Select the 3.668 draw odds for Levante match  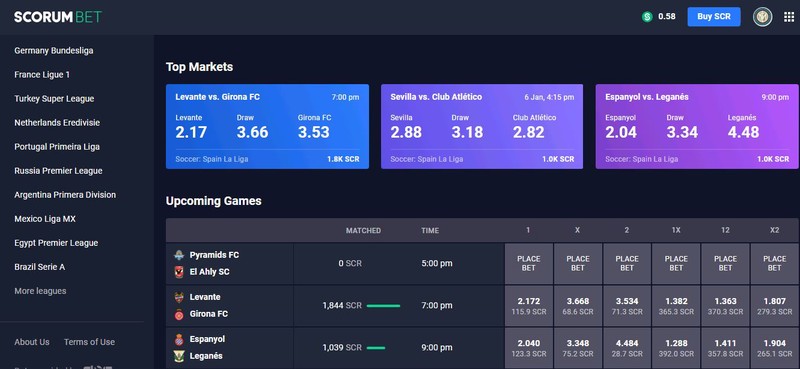pos(578,306)
